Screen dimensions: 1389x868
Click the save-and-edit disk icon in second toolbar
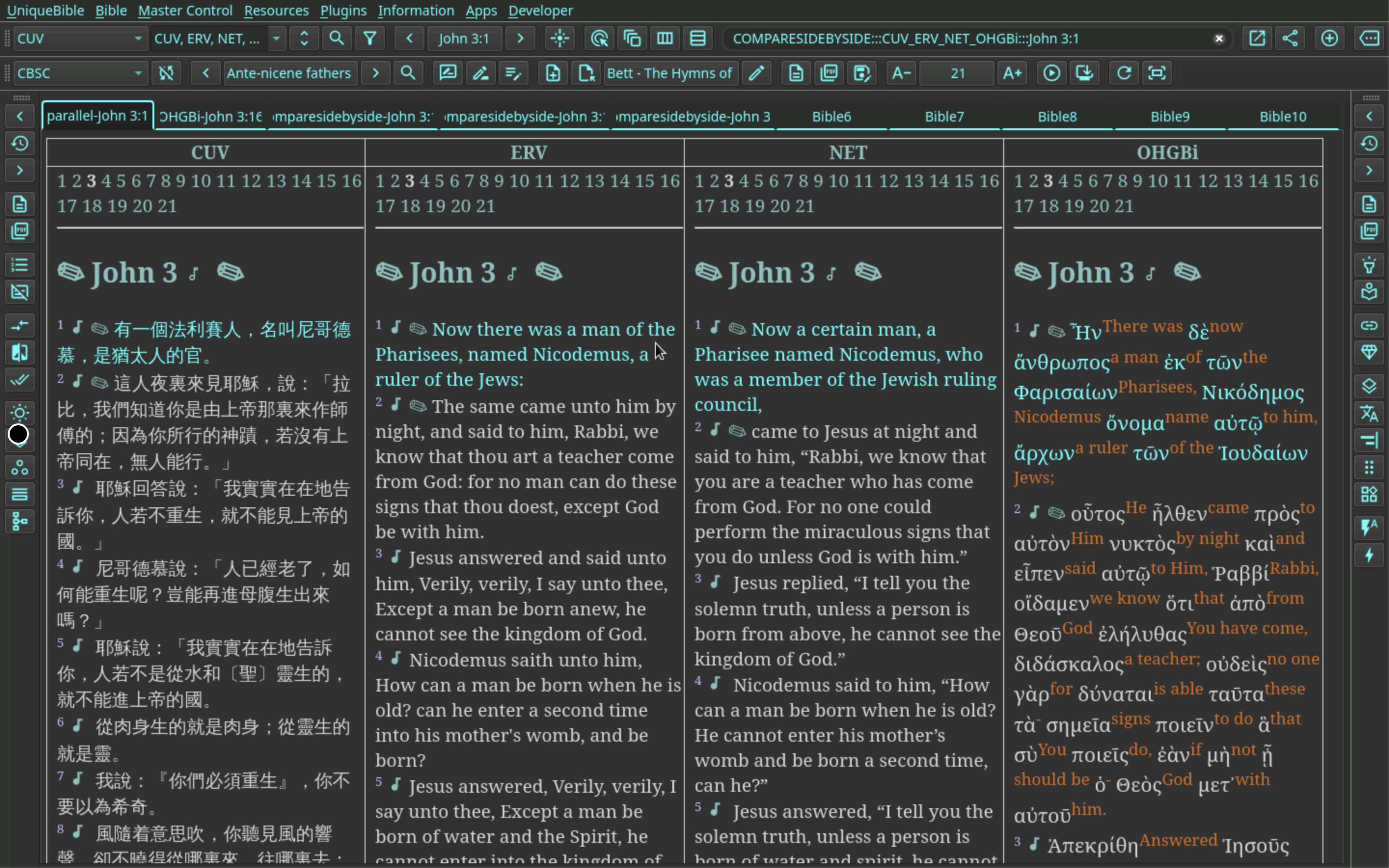862,73
